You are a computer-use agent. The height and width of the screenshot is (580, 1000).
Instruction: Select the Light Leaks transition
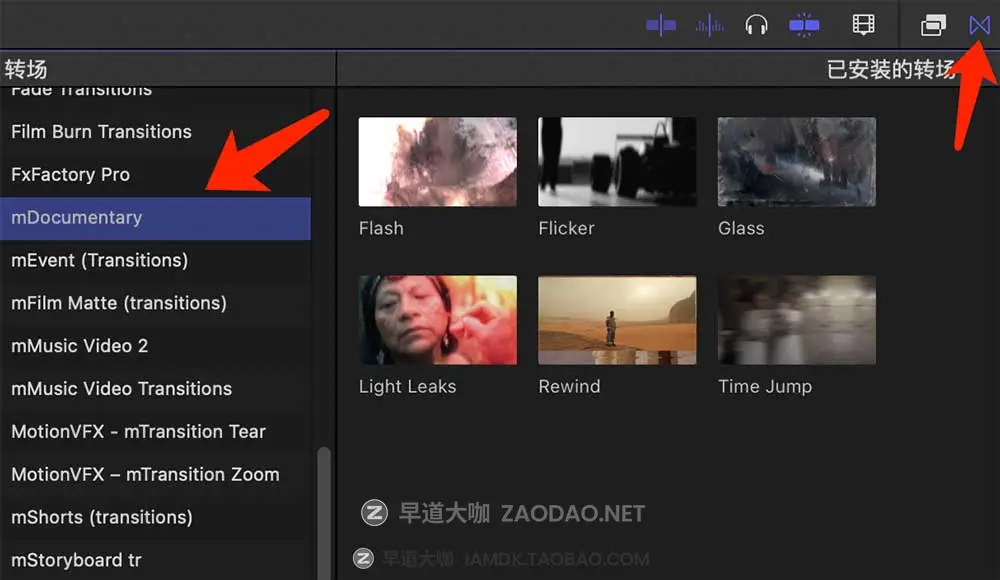tap(437, 319)
